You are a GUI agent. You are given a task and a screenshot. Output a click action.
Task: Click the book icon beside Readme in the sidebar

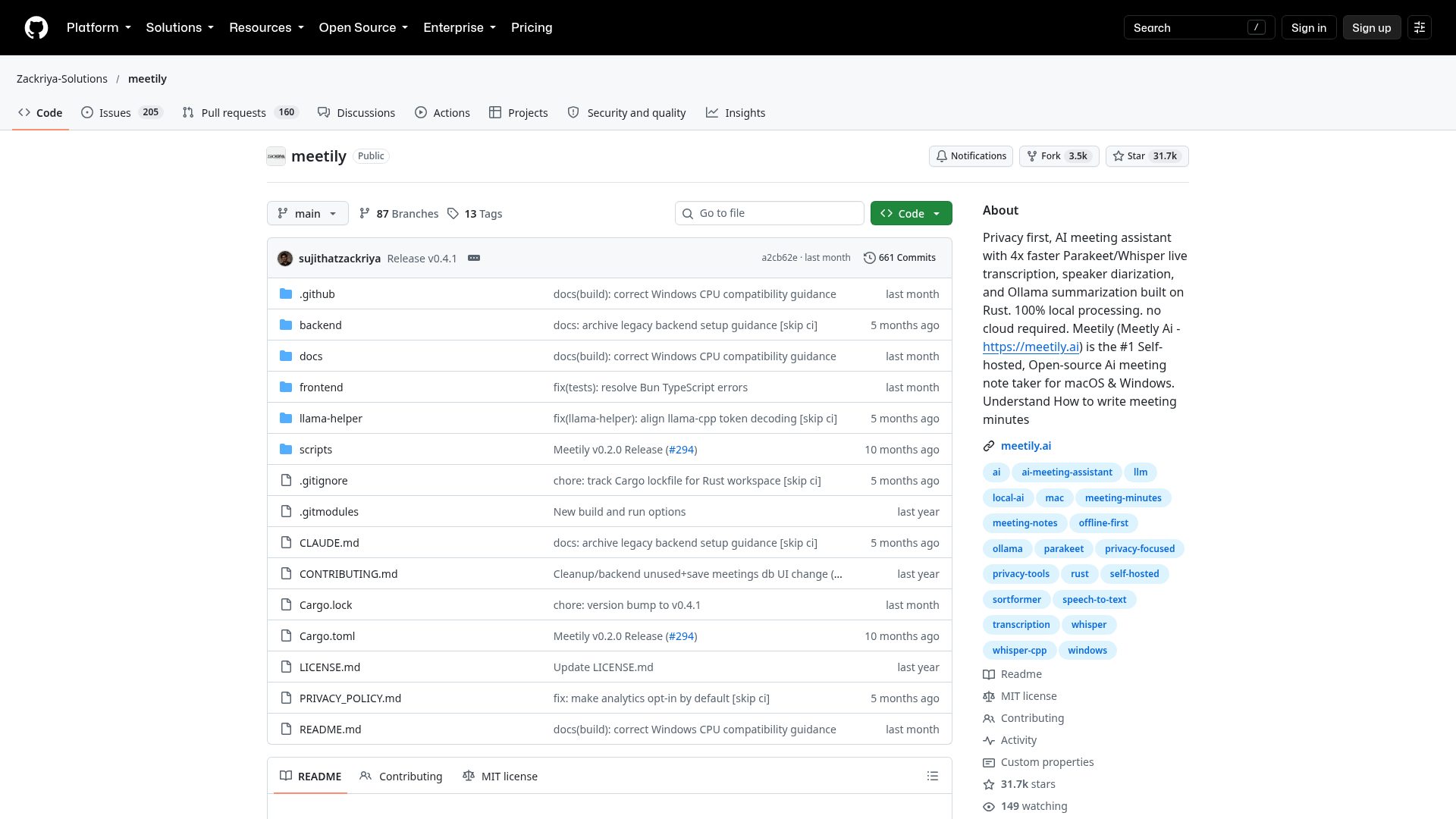pos(989,674)
